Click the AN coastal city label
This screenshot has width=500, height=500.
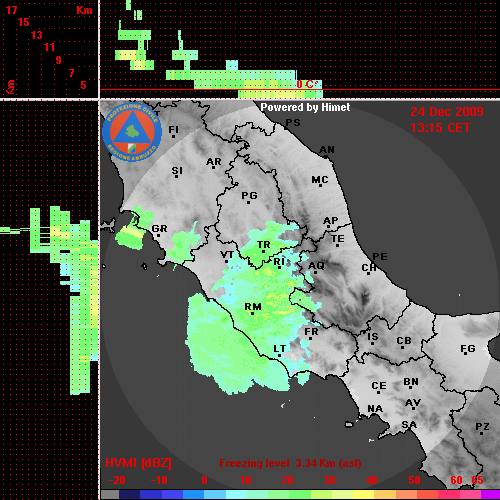point(327,150)
